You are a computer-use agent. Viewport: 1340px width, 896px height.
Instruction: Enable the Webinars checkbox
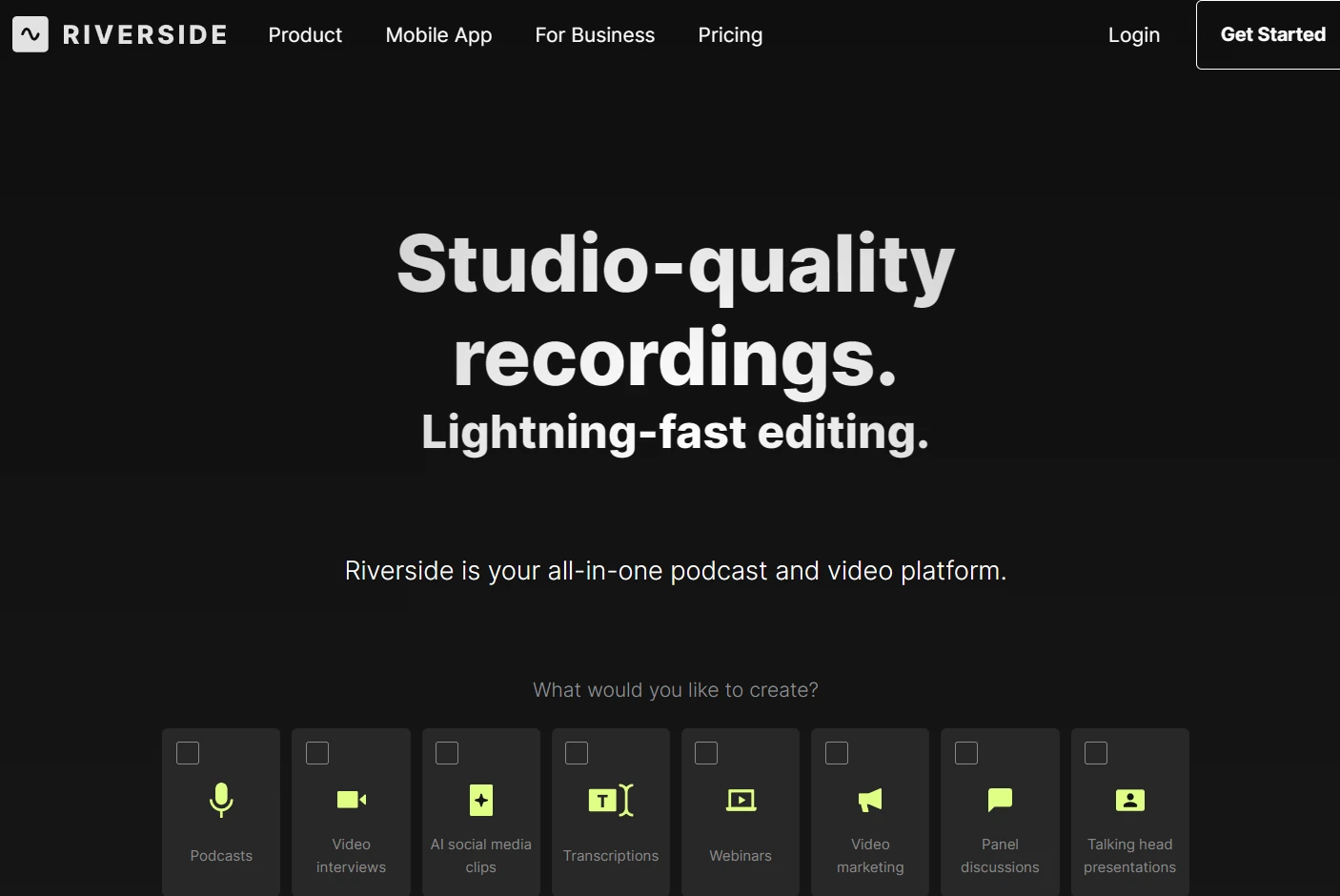click(706, 753)
